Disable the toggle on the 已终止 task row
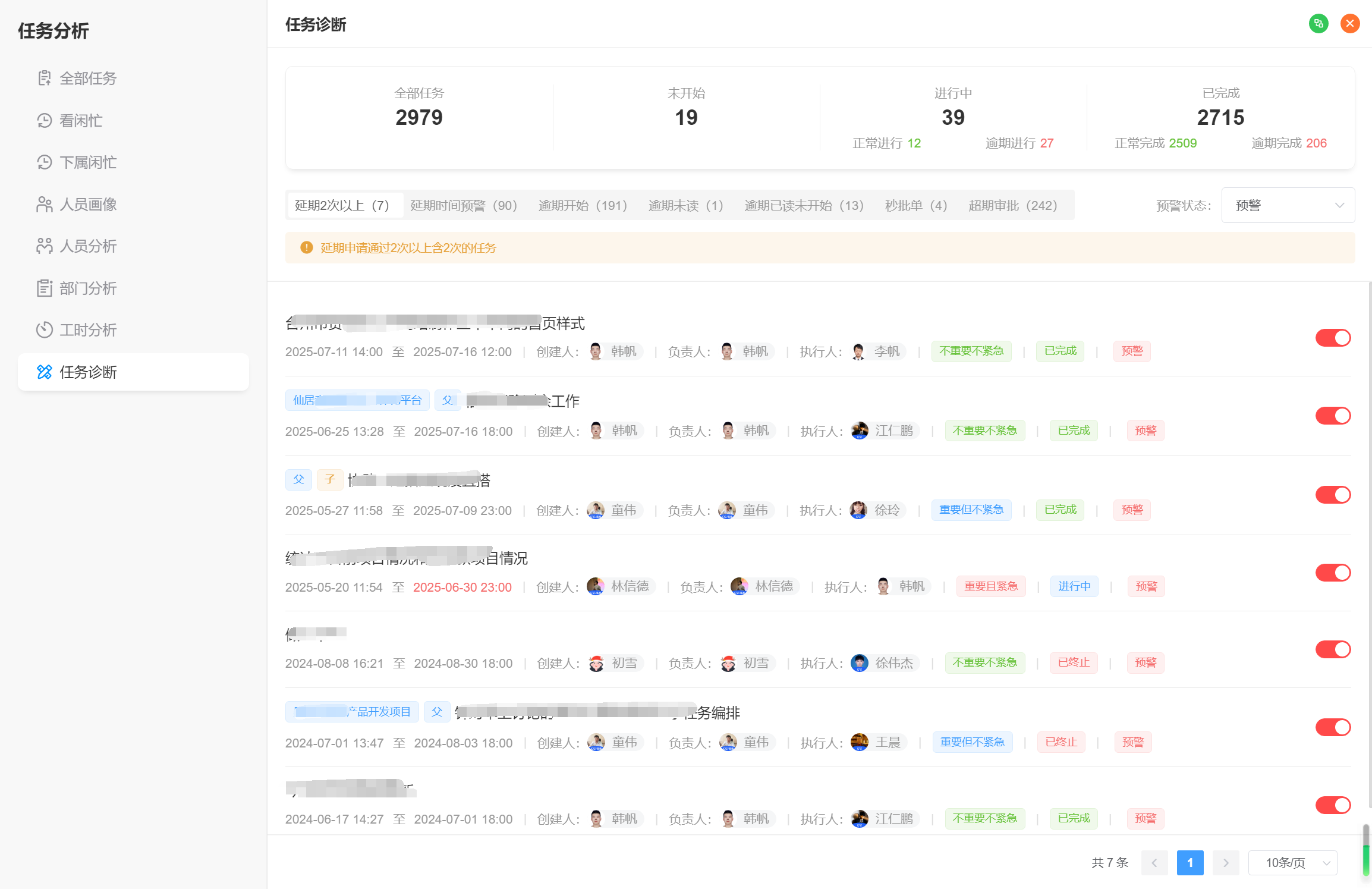Image resolution: width=1372 pixels, height=889 pixels. (x=1333, y=649)
